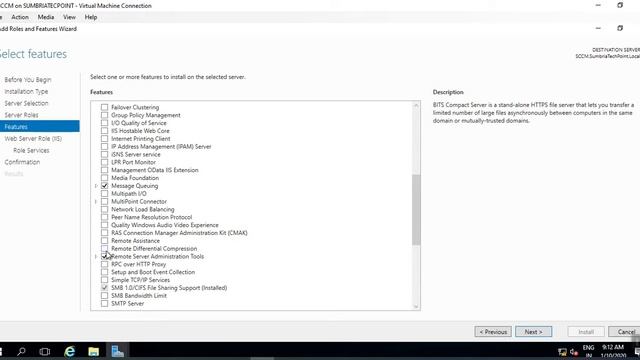The height and width of the screenshot is (360, 640).
Task: Minimize the Add Roles and Features Wizard
Action: (598, 28)
